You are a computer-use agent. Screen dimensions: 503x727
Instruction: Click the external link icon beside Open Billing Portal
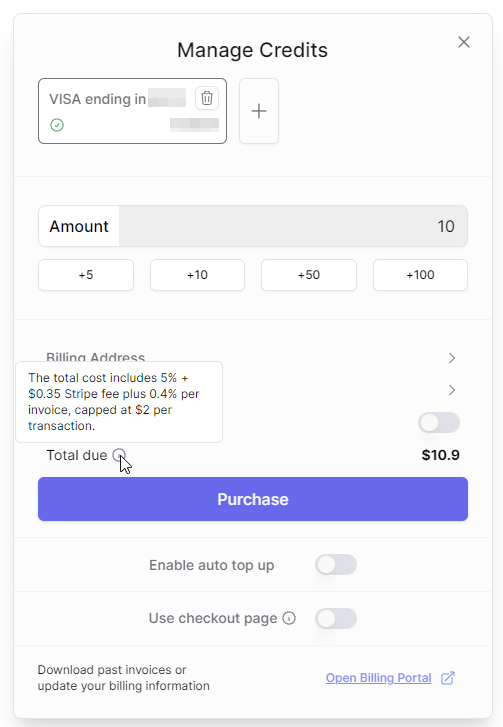[448, 678]
